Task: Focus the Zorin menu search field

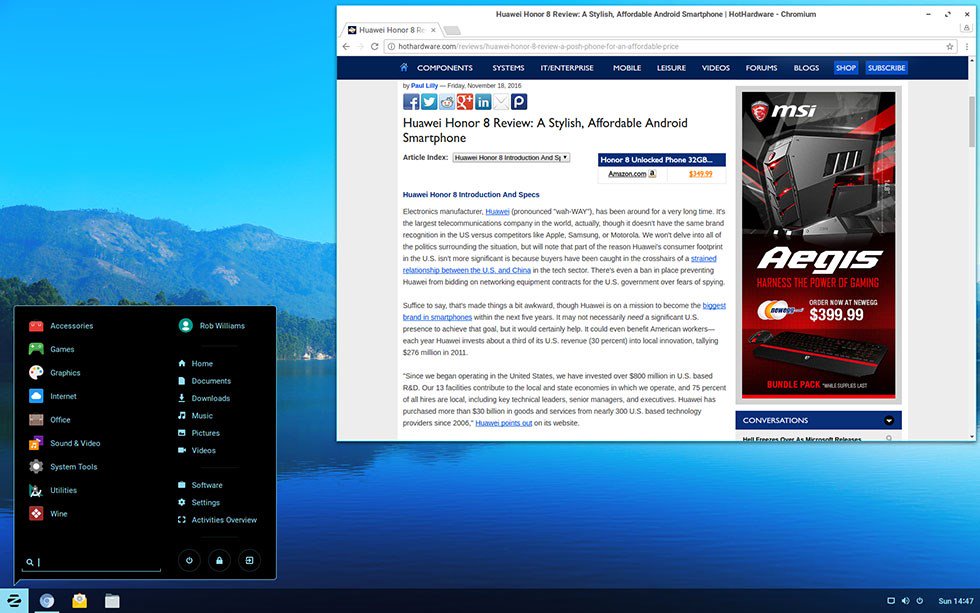Action: pos(92,562)
